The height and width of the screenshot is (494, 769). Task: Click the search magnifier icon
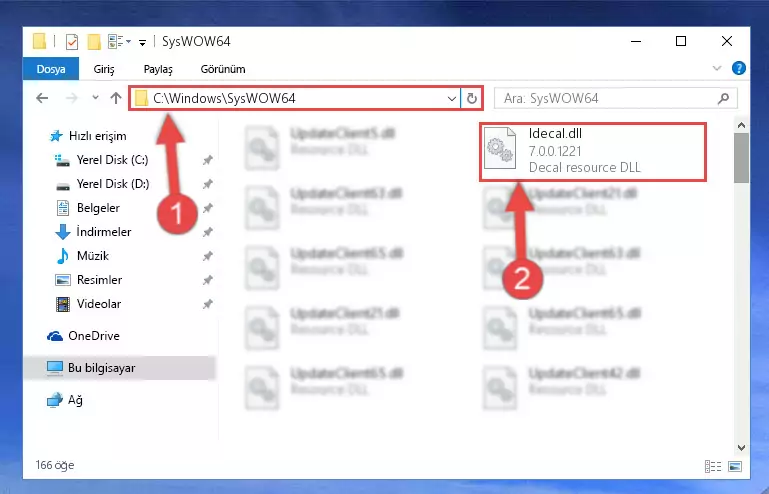pyautogui.click(x=723, y=99)
